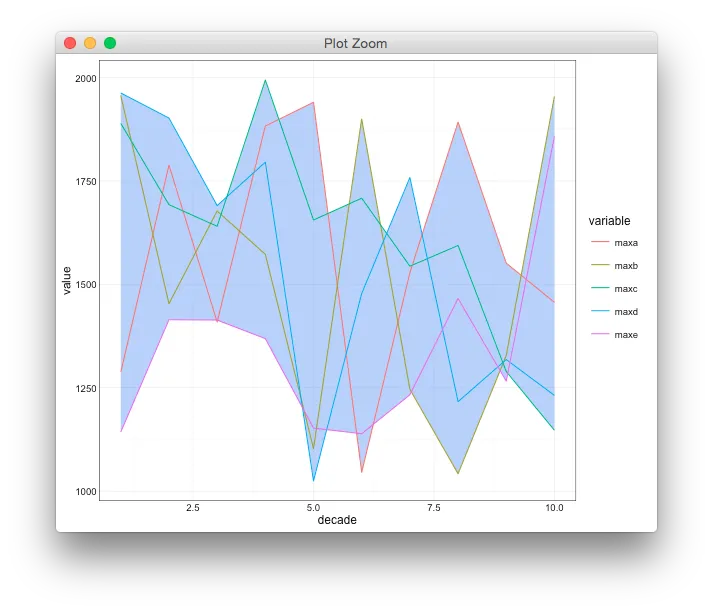Image resolution: width=713 pixels, height=612 pixels.
Task: Click the x-axis tick 7.5
Action: [x=434, y=508]
